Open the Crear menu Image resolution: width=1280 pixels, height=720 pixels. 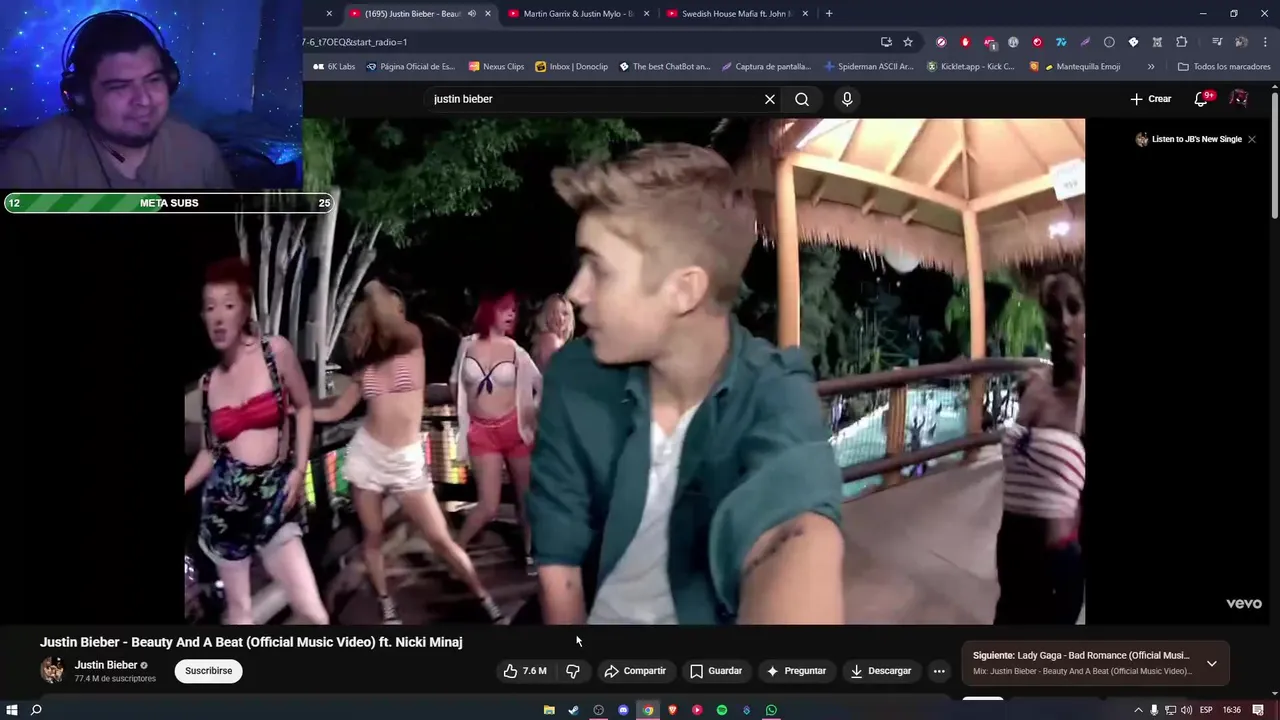coord(1150,99)
